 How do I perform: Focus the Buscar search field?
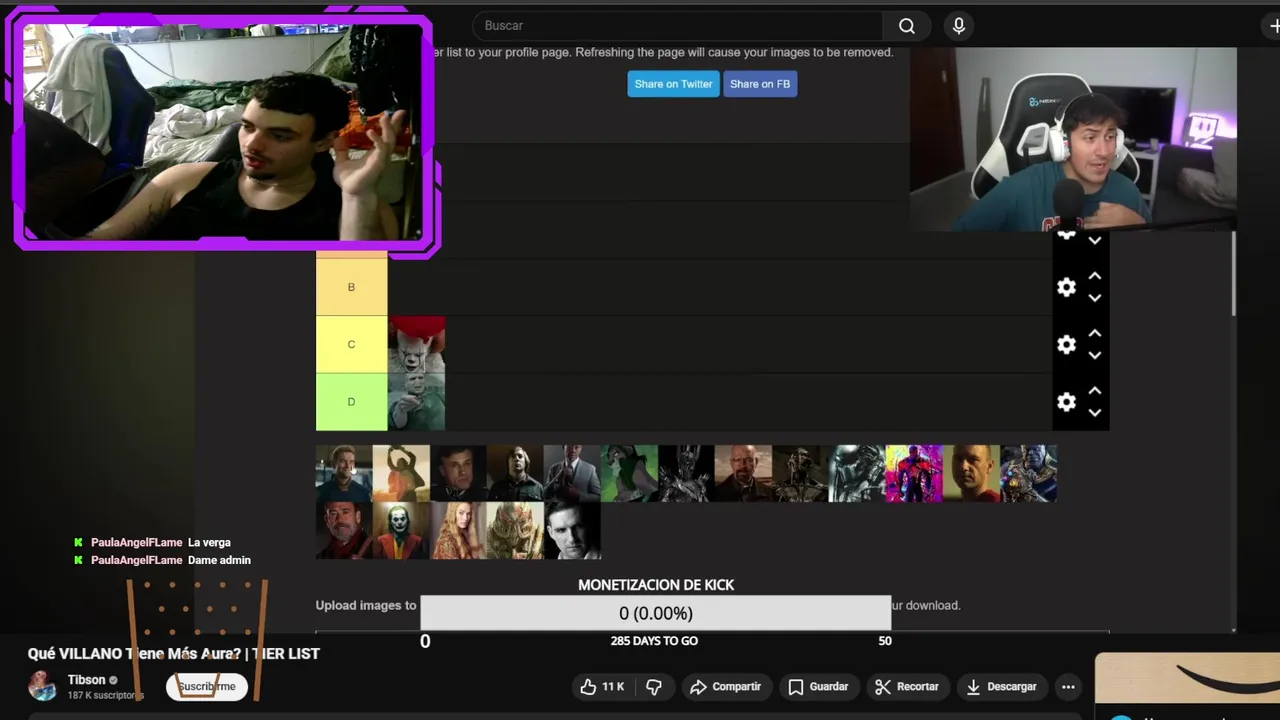[x=678, y=26]
